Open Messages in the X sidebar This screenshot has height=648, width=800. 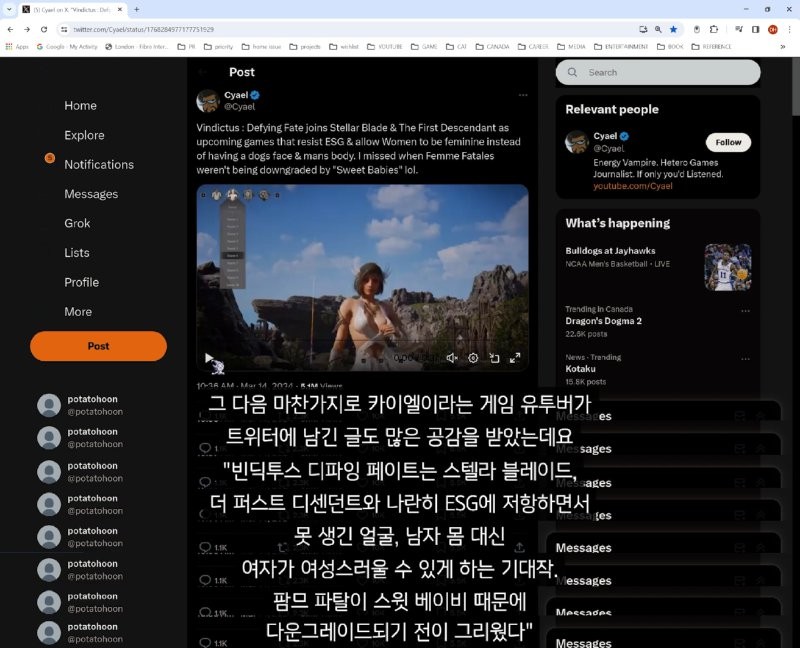click(91, 194)
